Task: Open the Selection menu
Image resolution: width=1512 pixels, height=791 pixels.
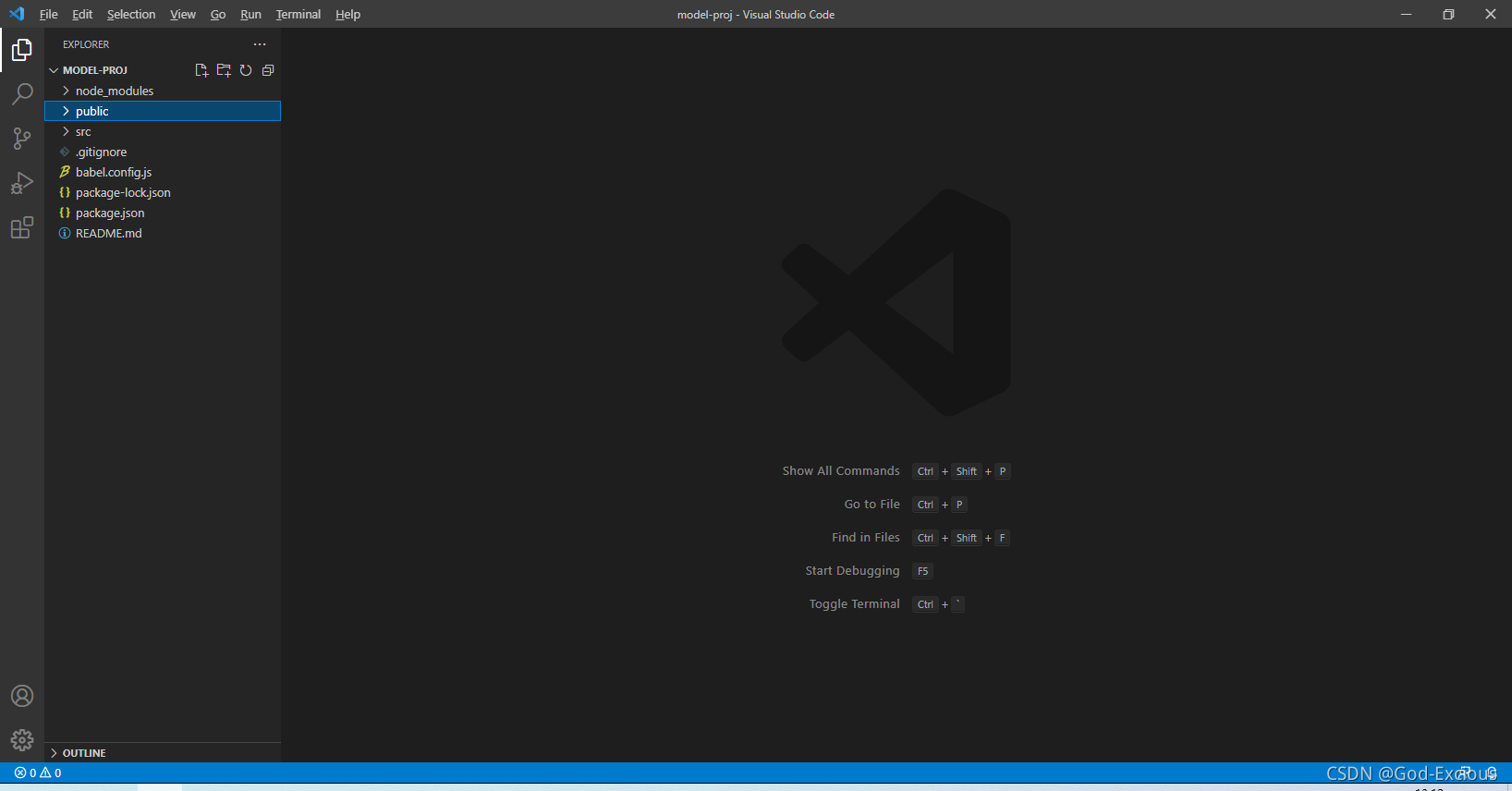Action: point(131,14)
